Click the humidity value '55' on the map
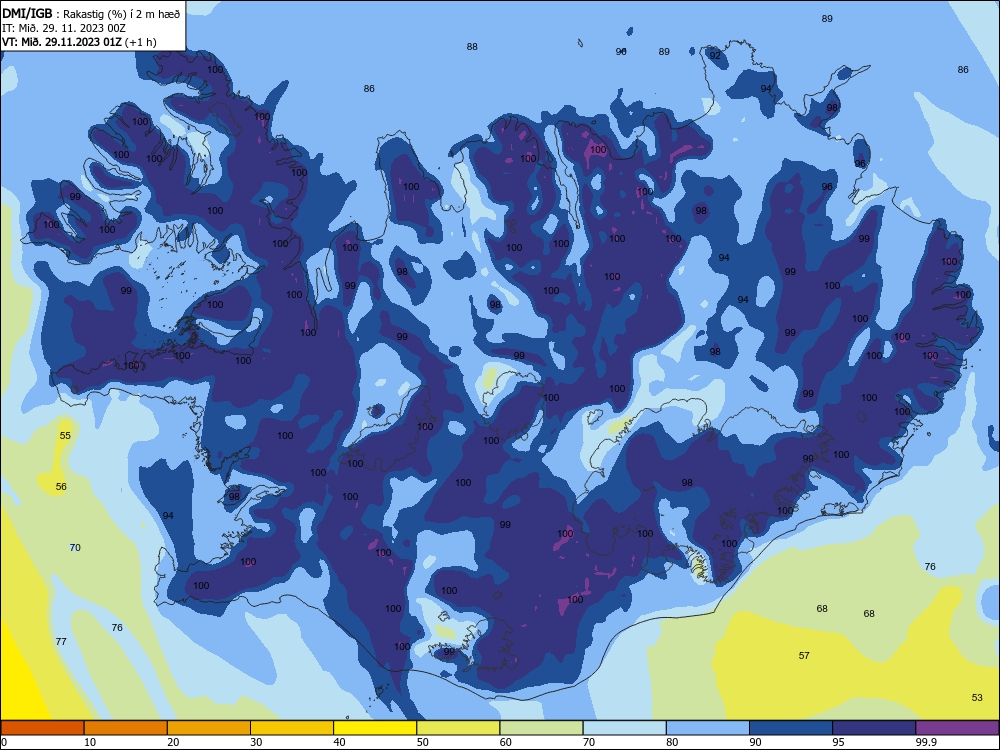 click(65, 436)
